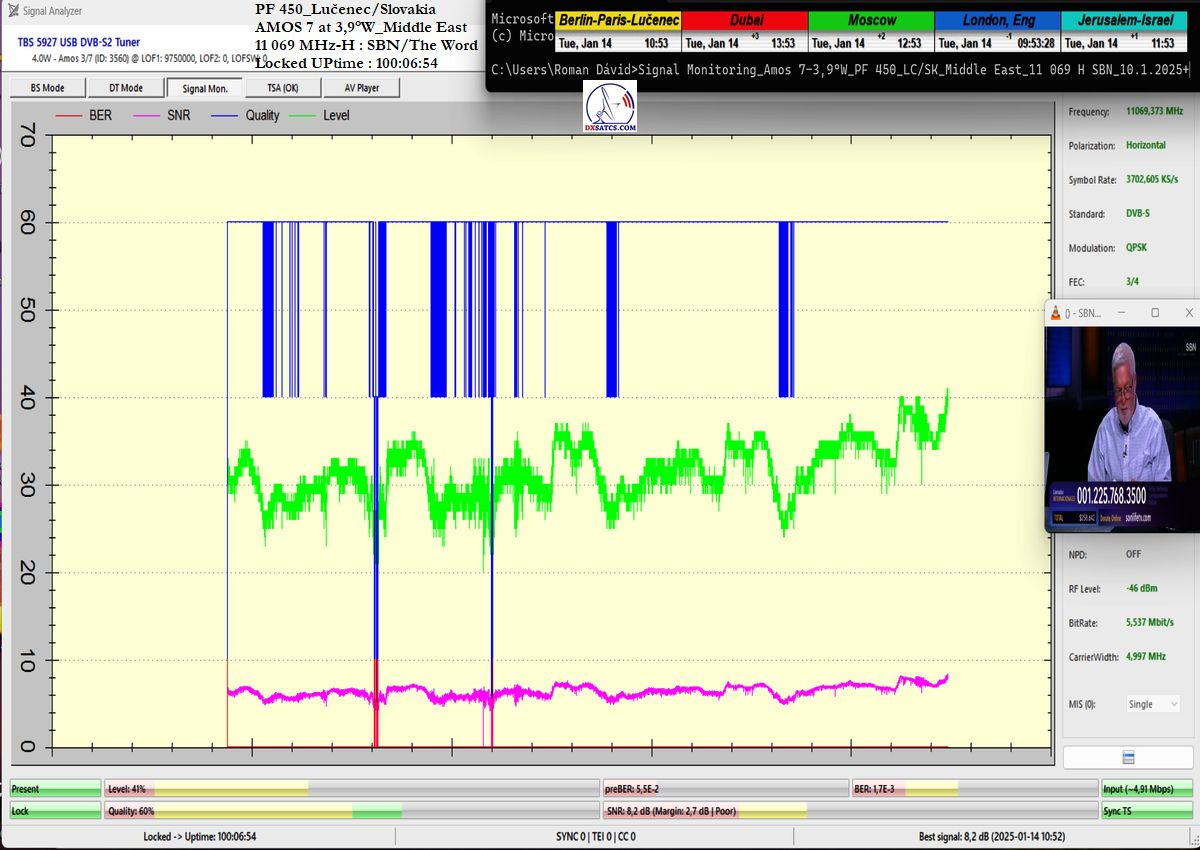
Task: Close the VLC SBN window
Action: point(1188,313)
